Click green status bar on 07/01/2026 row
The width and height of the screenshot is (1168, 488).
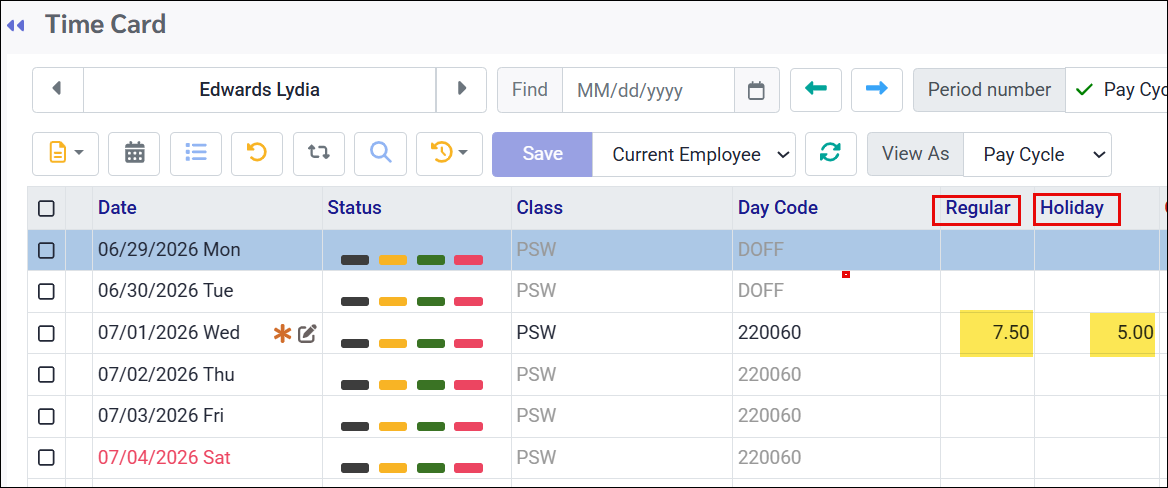coord(431,343)
